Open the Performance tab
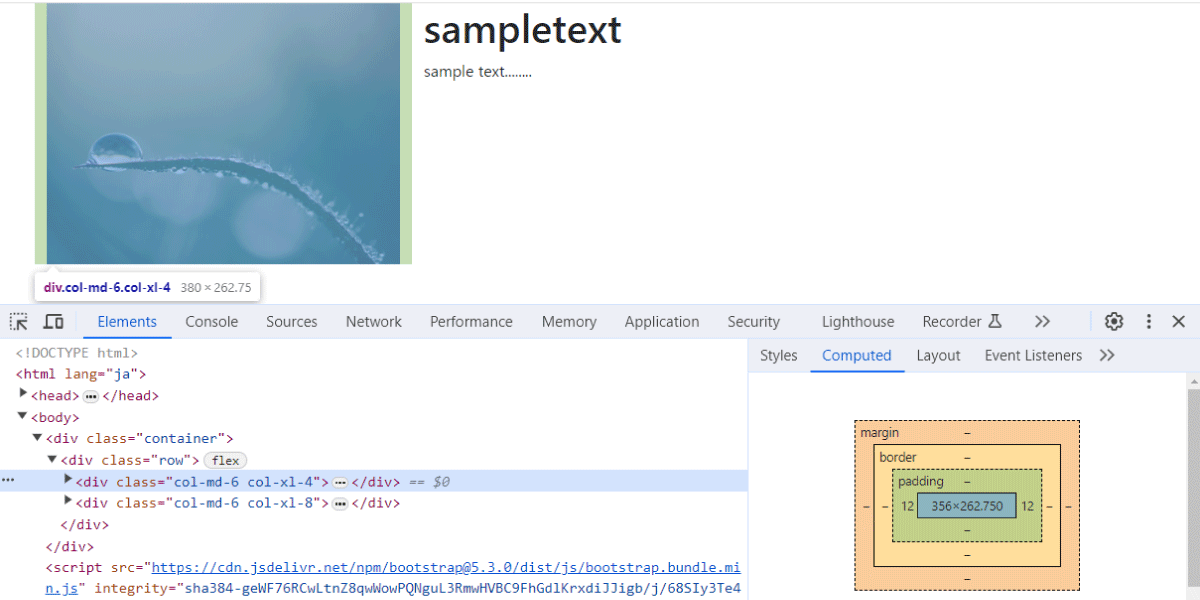Screen dimensions: 1200x600 [471, 322]
